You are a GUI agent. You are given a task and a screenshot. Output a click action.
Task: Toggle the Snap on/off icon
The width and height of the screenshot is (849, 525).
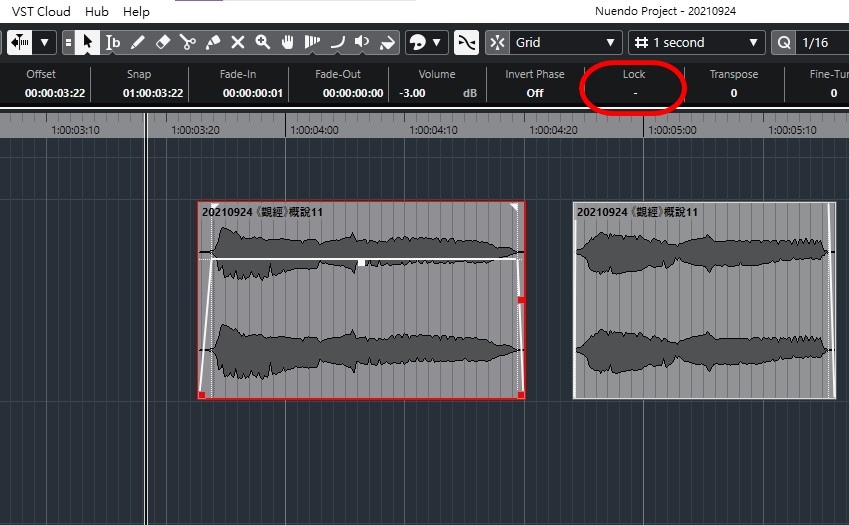pos(497,42)
